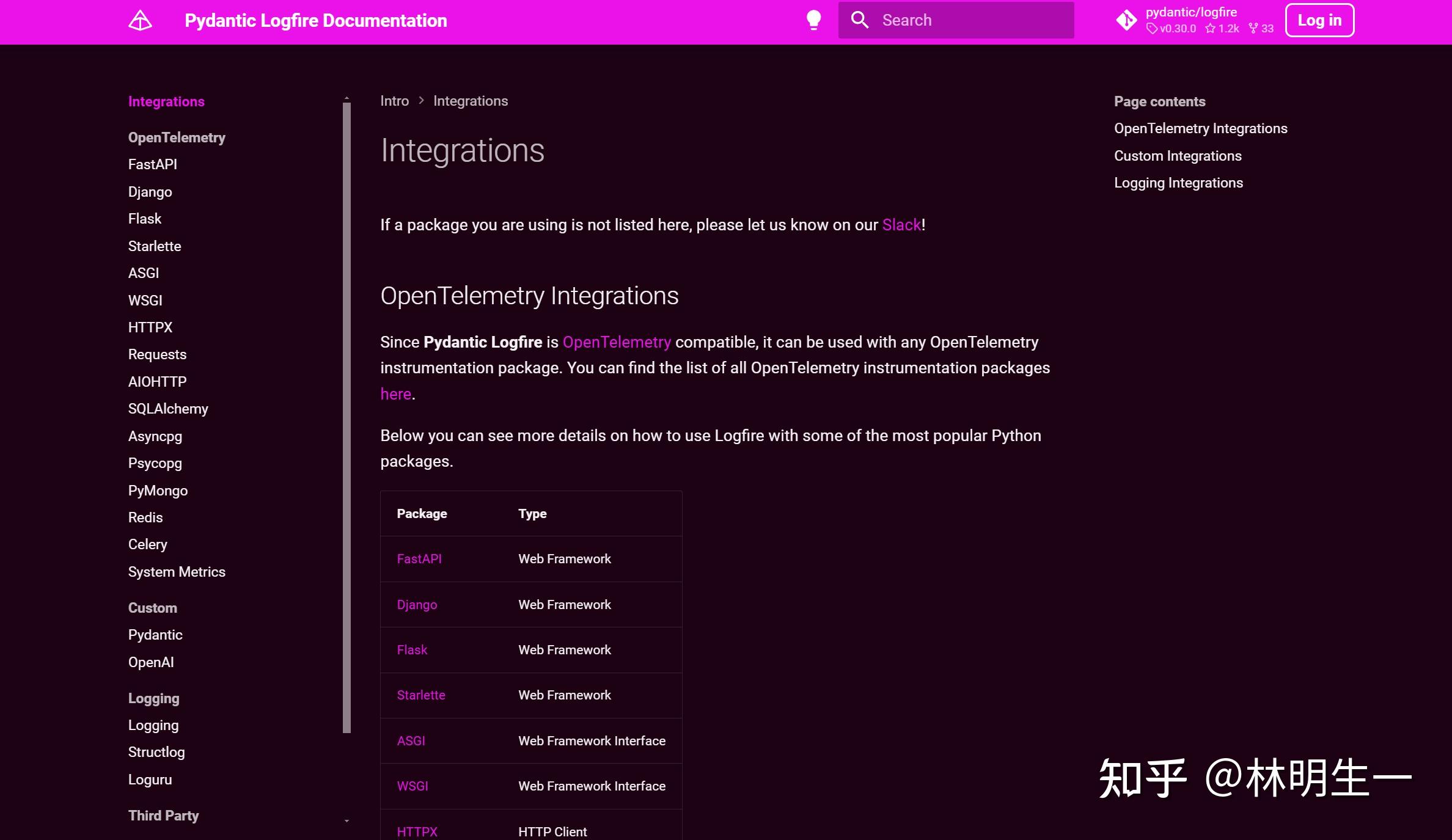Open the pydantic/logfire GitHub repository icon

coord(1126,20)
